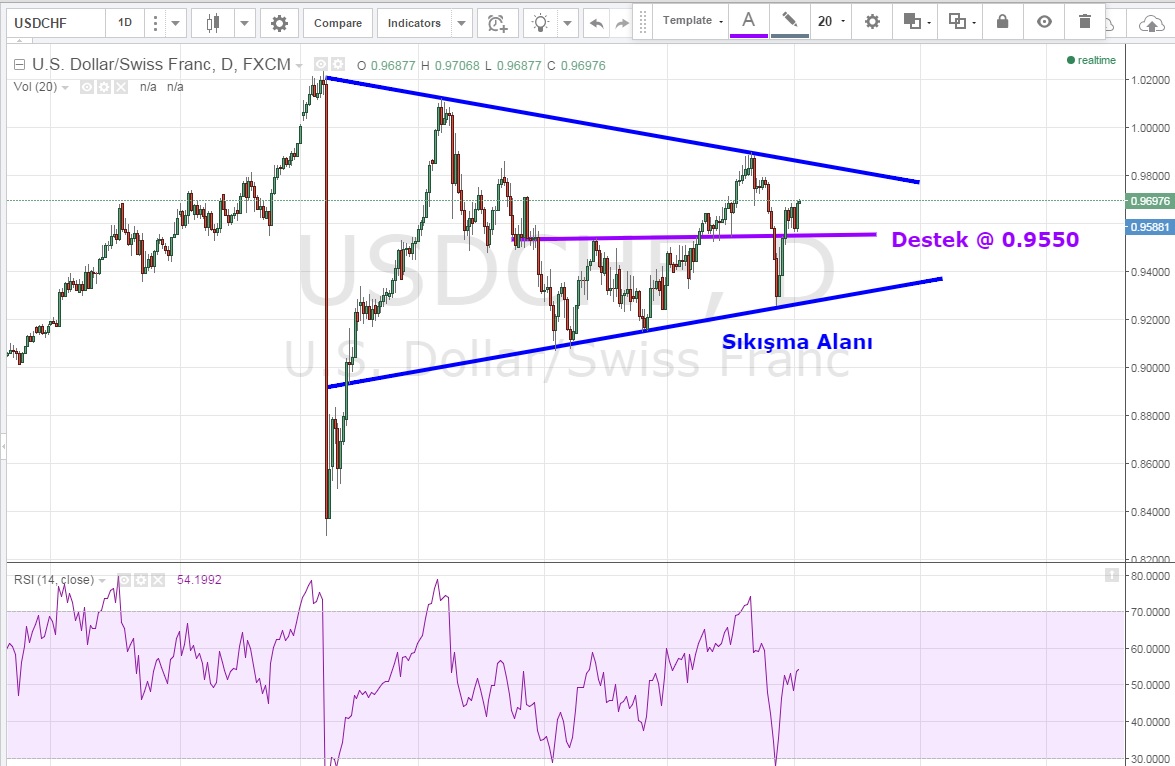Click the USDCHF symbol input field

52,23
